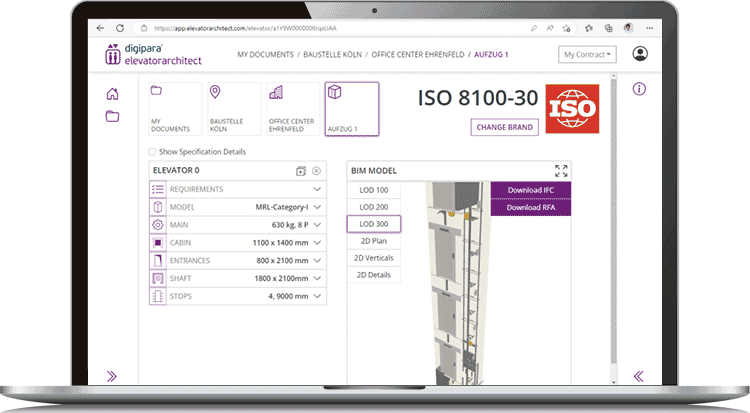The width and height of the screenshot is (750, 413).
Task: Close ELEVATOR 0 panel with X icon
Action: click(316, 171)
